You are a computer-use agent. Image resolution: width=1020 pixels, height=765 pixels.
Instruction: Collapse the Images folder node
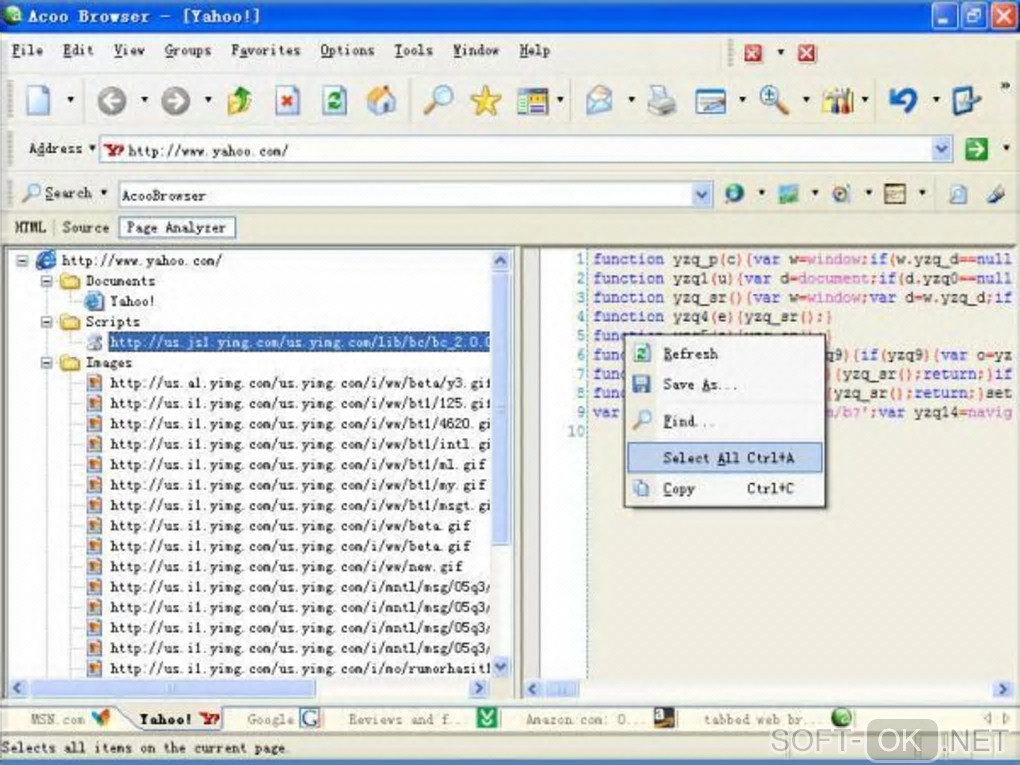point(46,362)
